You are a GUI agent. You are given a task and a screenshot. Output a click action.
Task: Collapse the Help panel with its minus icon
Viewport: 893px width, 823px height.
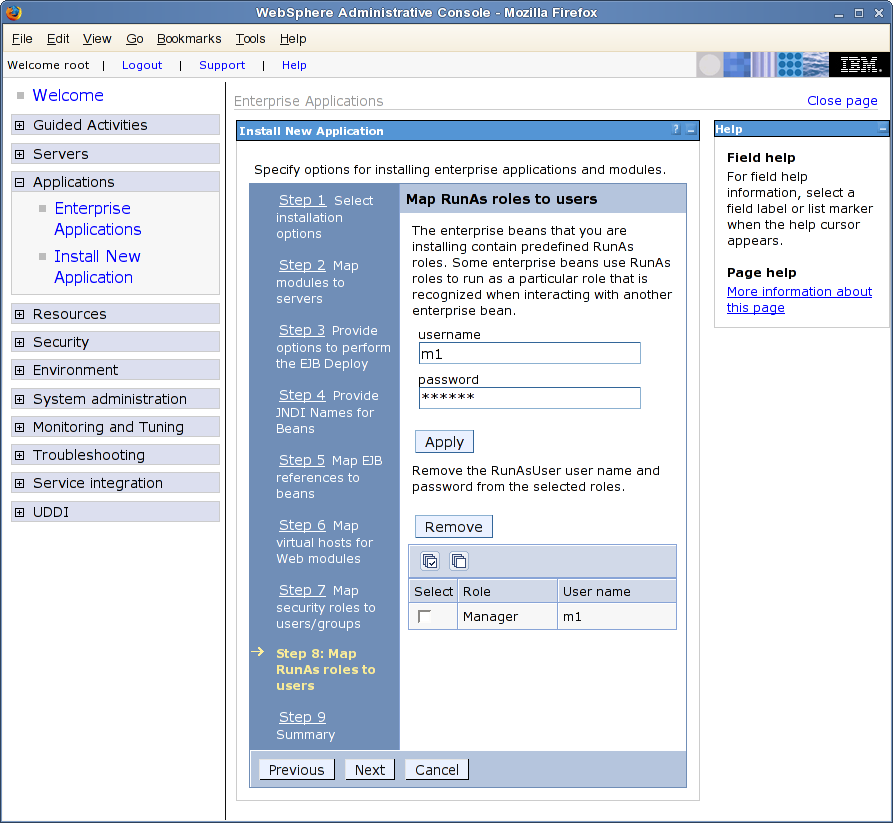(x=882, y=129)
